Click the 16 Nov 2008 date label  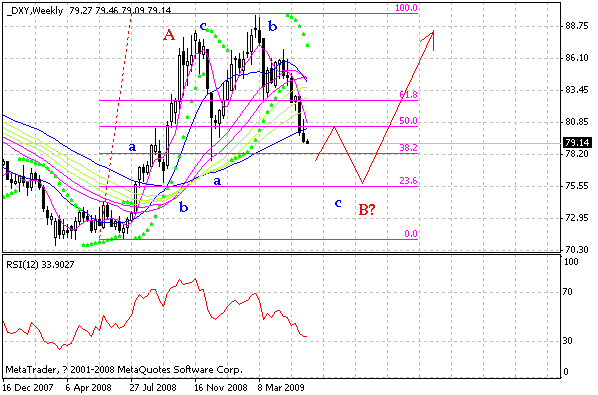[220, 388]
